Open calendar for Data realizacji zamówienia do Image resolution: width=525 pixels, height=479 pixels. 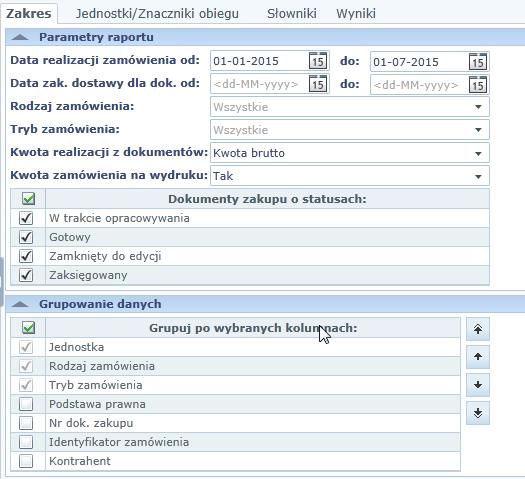pyautogui.click(x=477, y=61)
